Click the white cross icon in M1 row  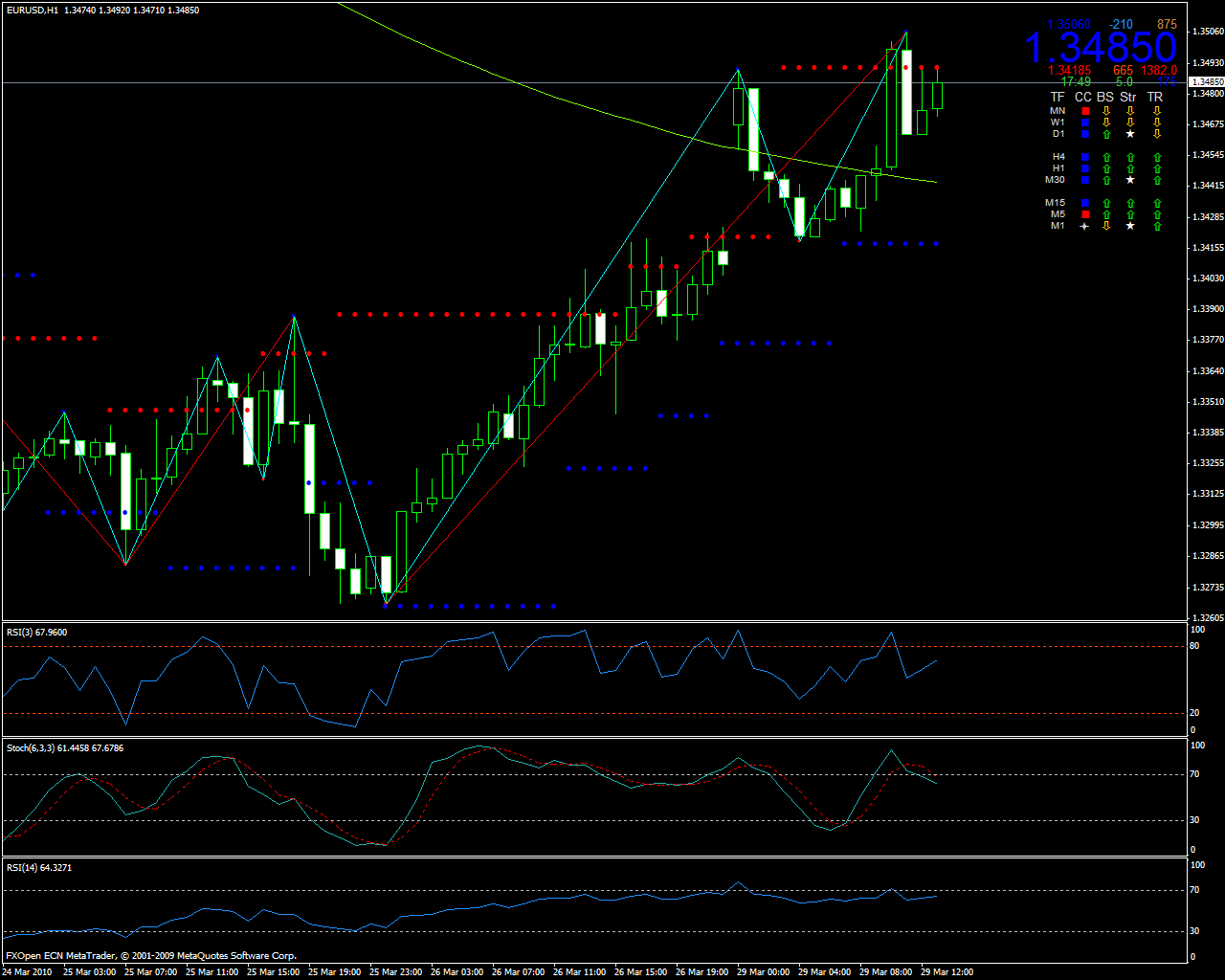(x=1084, y=226)
